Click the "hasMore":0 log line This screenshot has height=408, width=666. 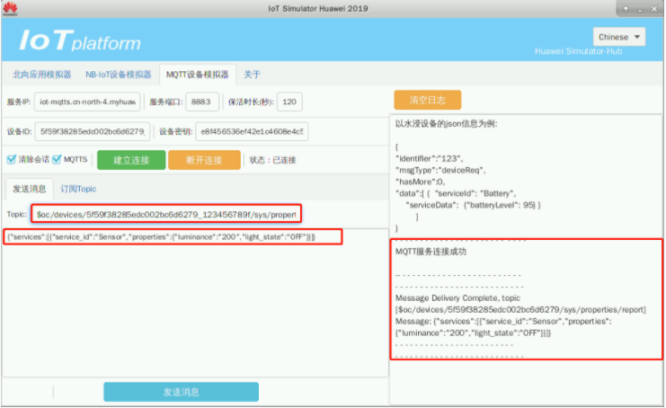(420, 182)
